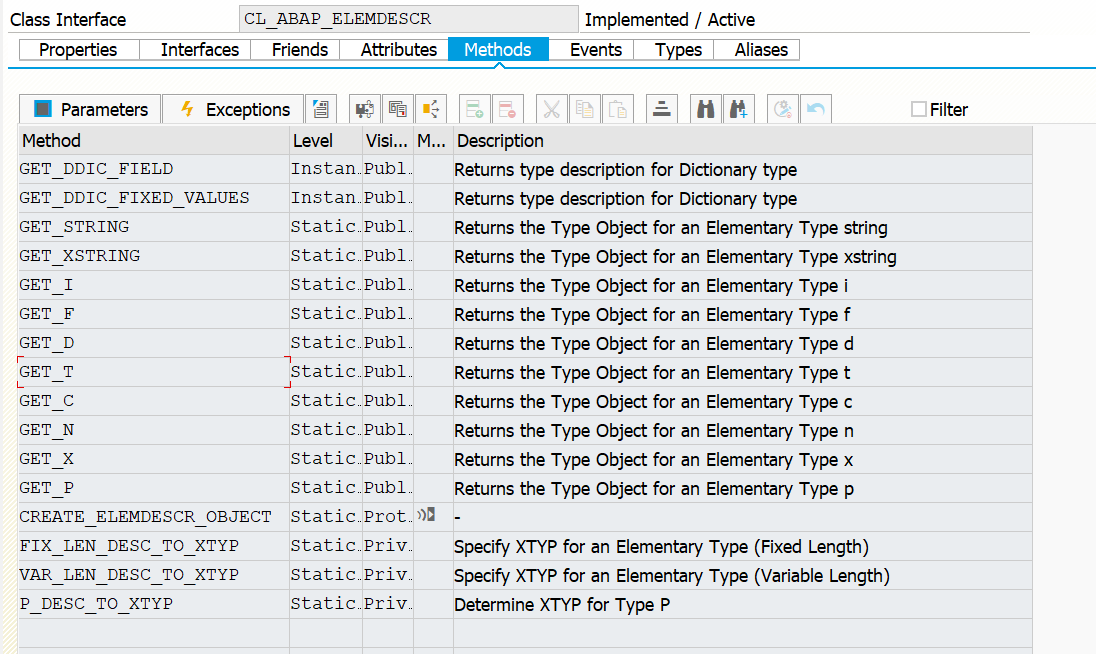Select the GET_F method cell

[154, 314]
